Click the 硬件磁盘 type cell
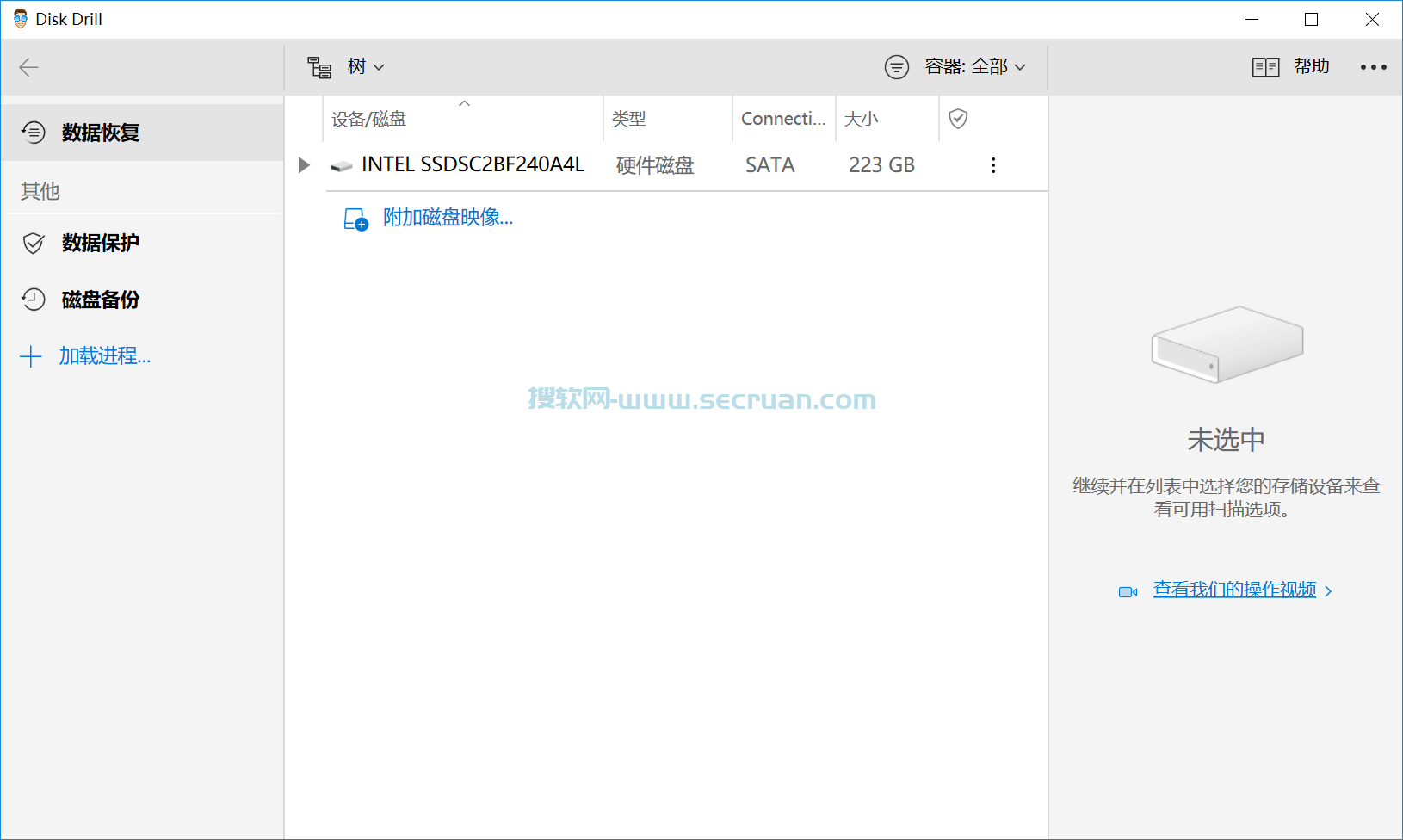The image size is (1403, 840). pos(655,165)
